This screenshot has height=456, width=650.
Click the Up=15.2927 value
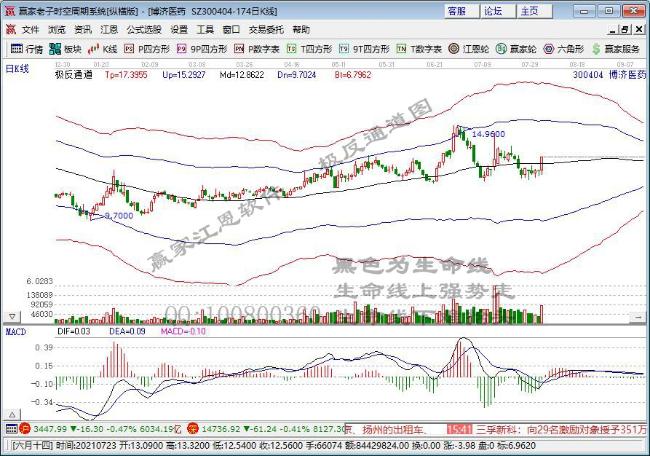(x=184, y=75)
